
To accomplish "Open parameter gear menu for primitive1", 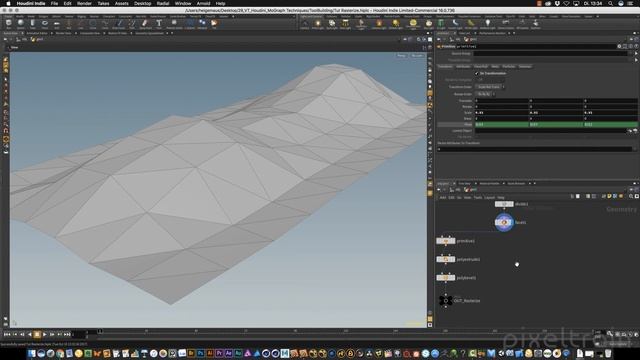I will click(x=619, y=47).
